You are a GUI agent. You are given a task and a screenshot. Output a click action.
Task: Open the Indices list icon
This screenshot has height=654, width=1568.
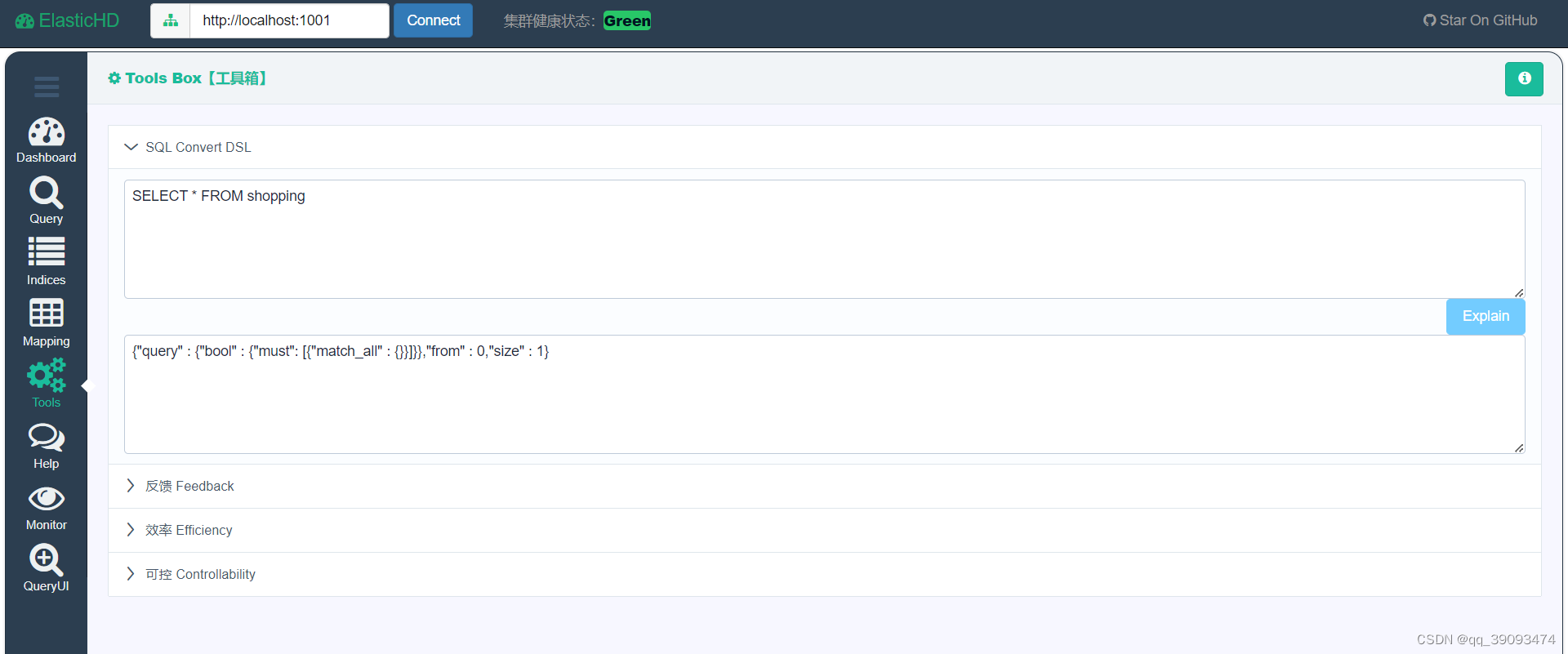click(47, 251)
